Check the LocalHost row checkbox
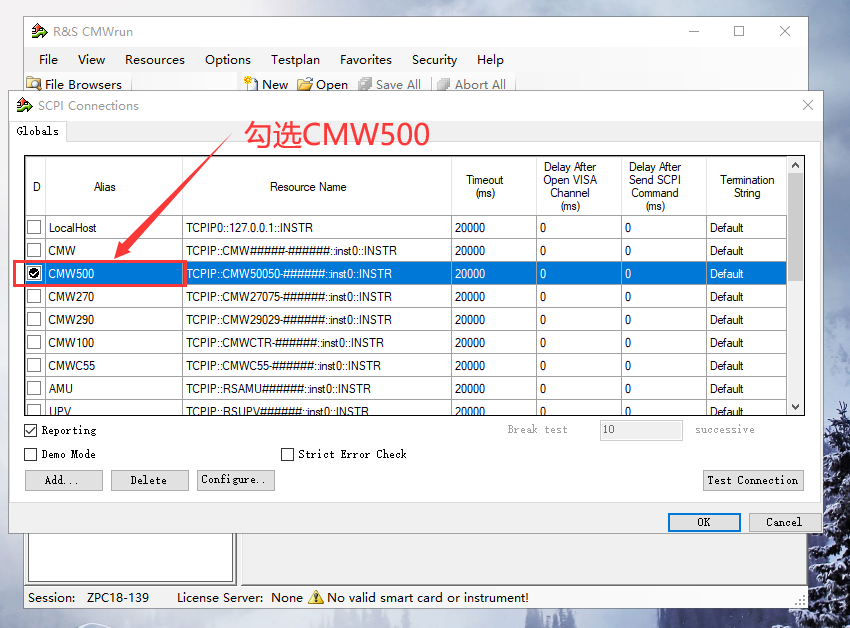Viewport: 850px width, 628px height. tap(34, 227)
